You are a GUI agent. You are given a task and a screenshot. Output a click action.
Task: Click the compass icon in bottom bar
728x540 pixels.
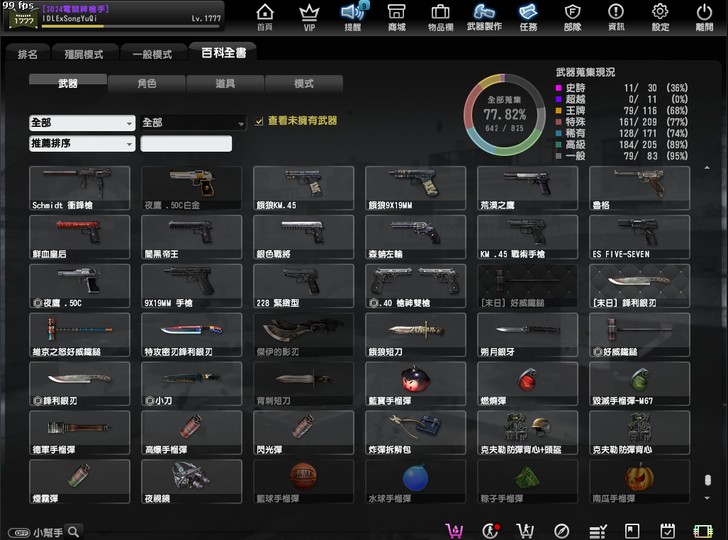pos(562,531)
